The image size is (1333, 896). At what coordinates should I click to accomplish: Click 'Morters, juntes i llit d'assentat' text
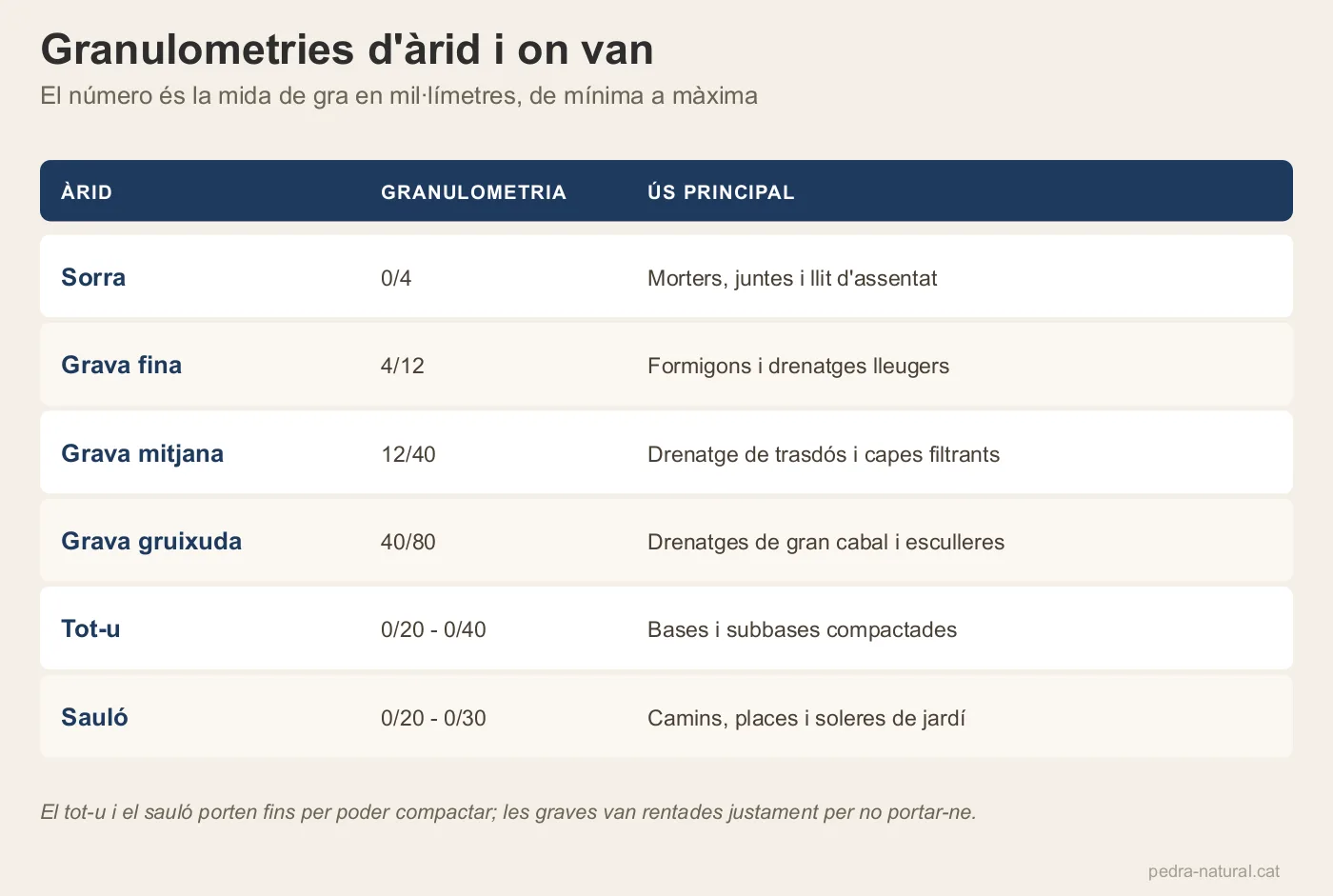(x=792, y=278)
